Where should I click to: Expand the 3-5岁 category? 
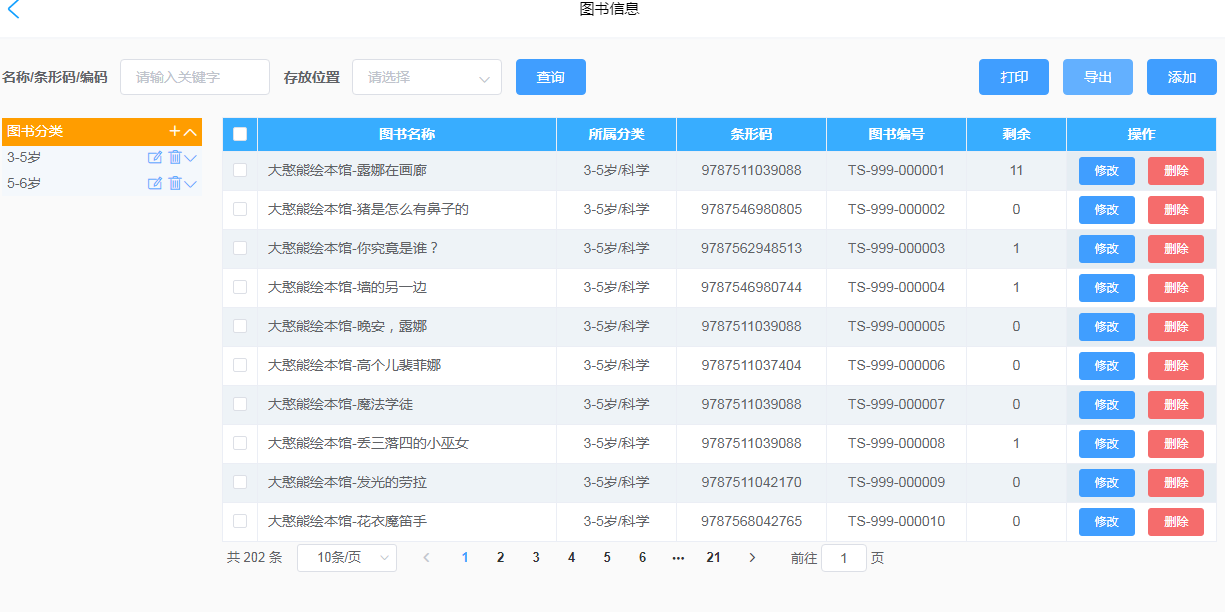point(191,157)
